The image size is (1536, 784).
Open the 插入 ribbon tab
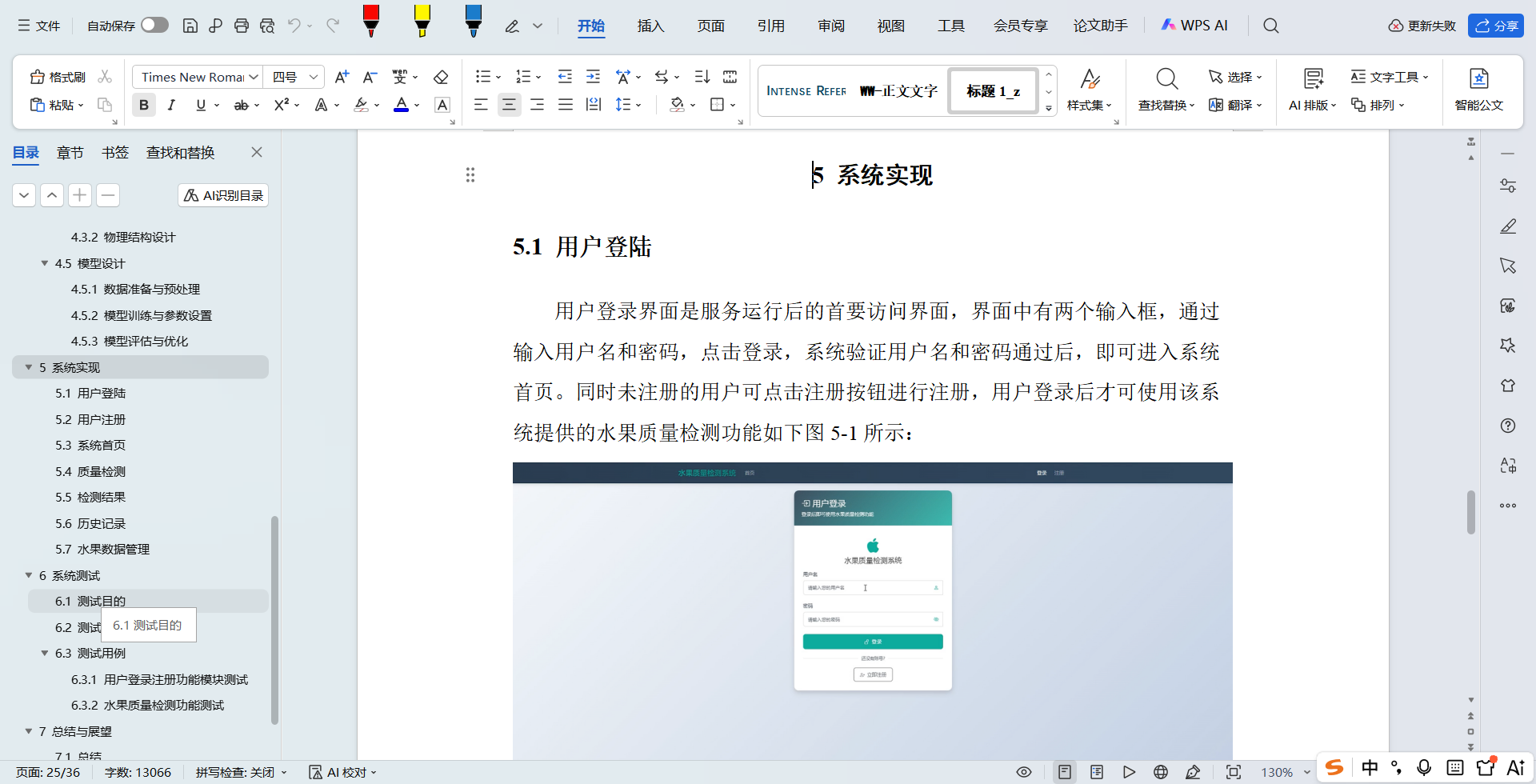[x=650, y=26]
